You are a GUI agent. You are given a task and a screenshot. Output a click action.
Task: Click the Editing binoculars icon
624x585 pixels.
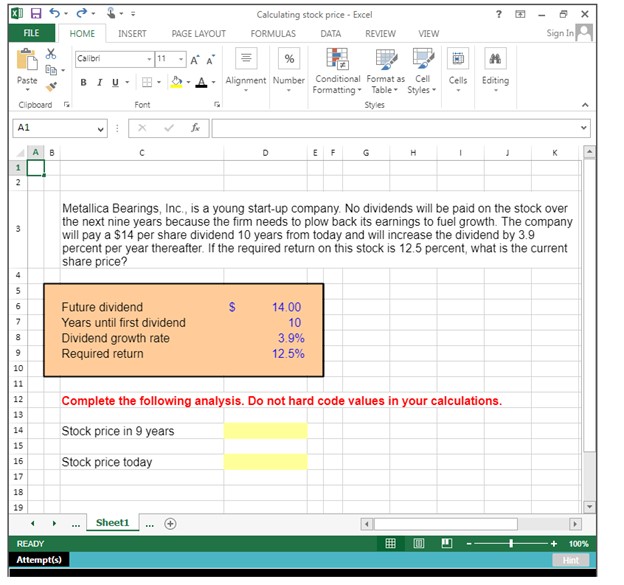(x=495, y=58)
